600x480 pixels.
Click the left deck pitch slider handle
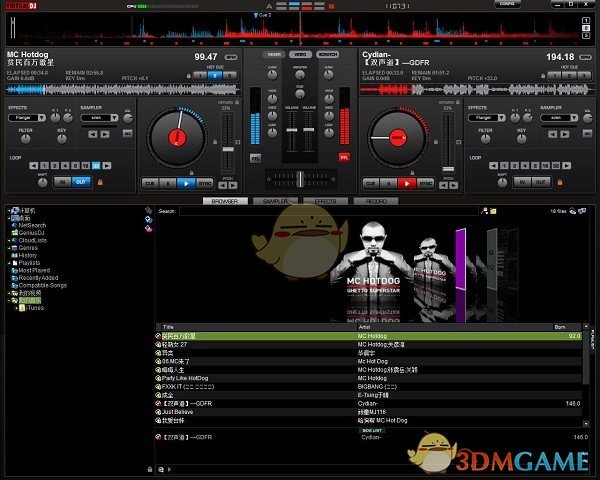click(x=228, y=149)
